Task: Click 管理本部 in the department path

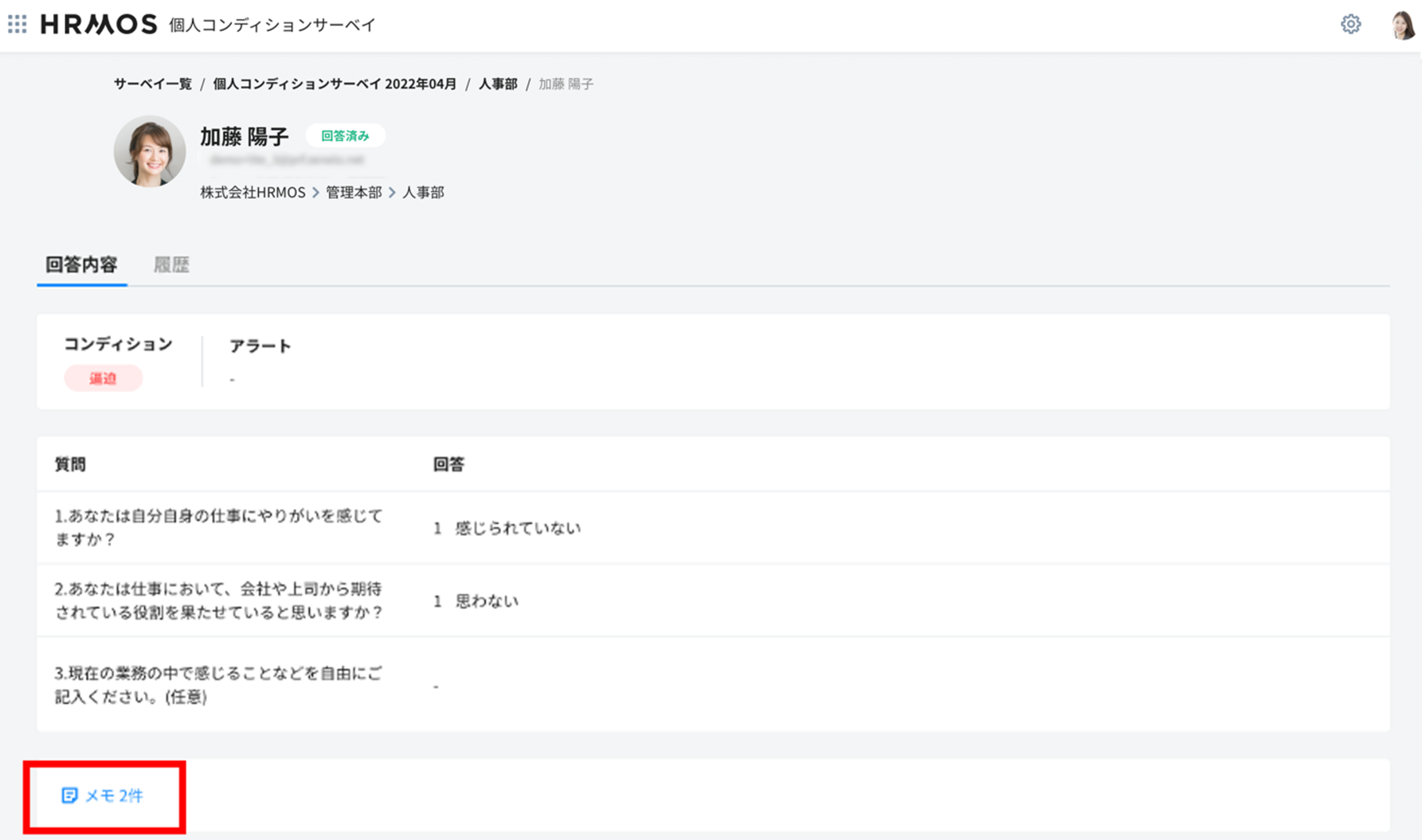Action: pyautogui.click(x=354, y=193)
